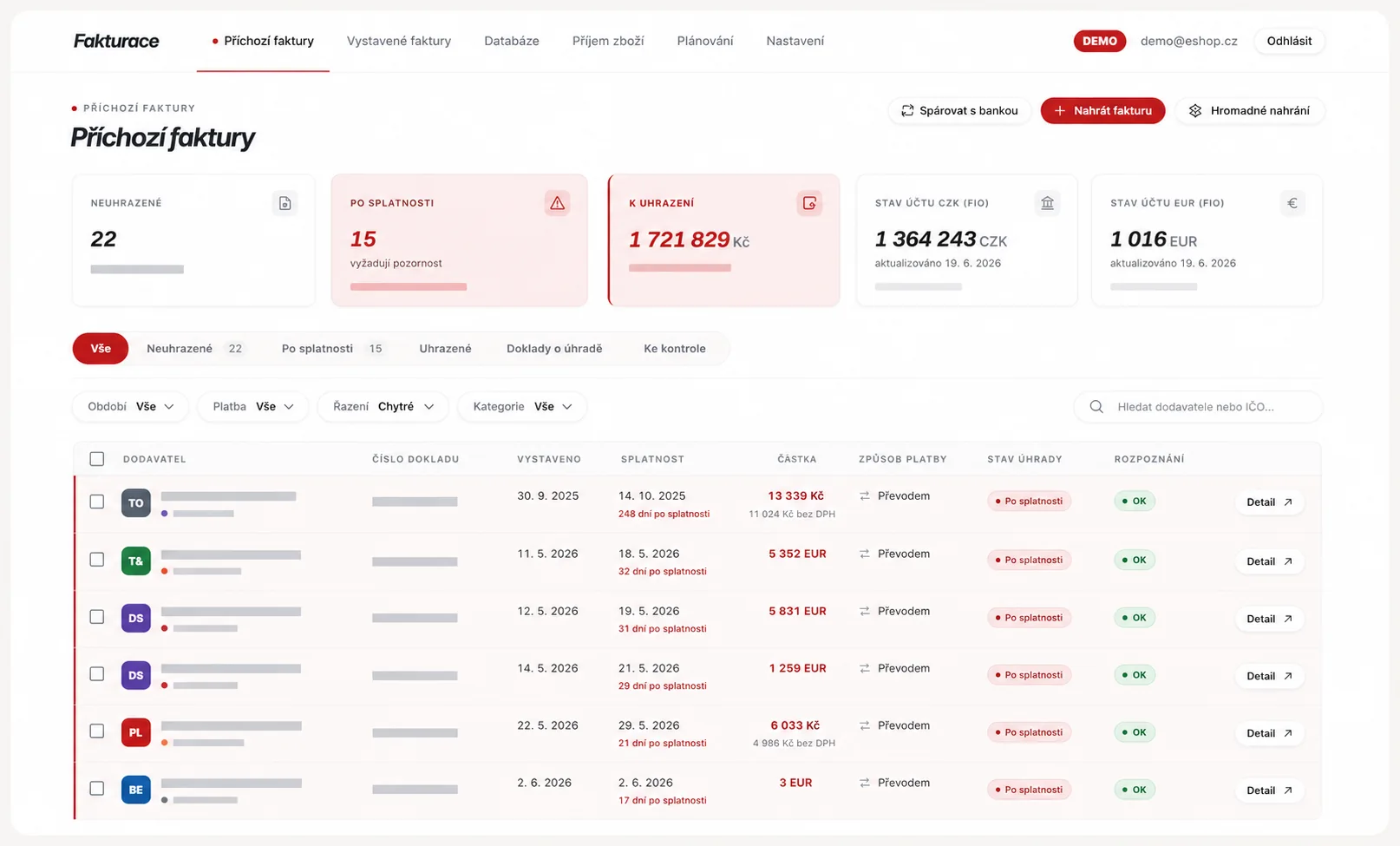Check the box for the 13 339 Kč invoice
Screen dimensions: 1400x846
[x=97, y=502]
